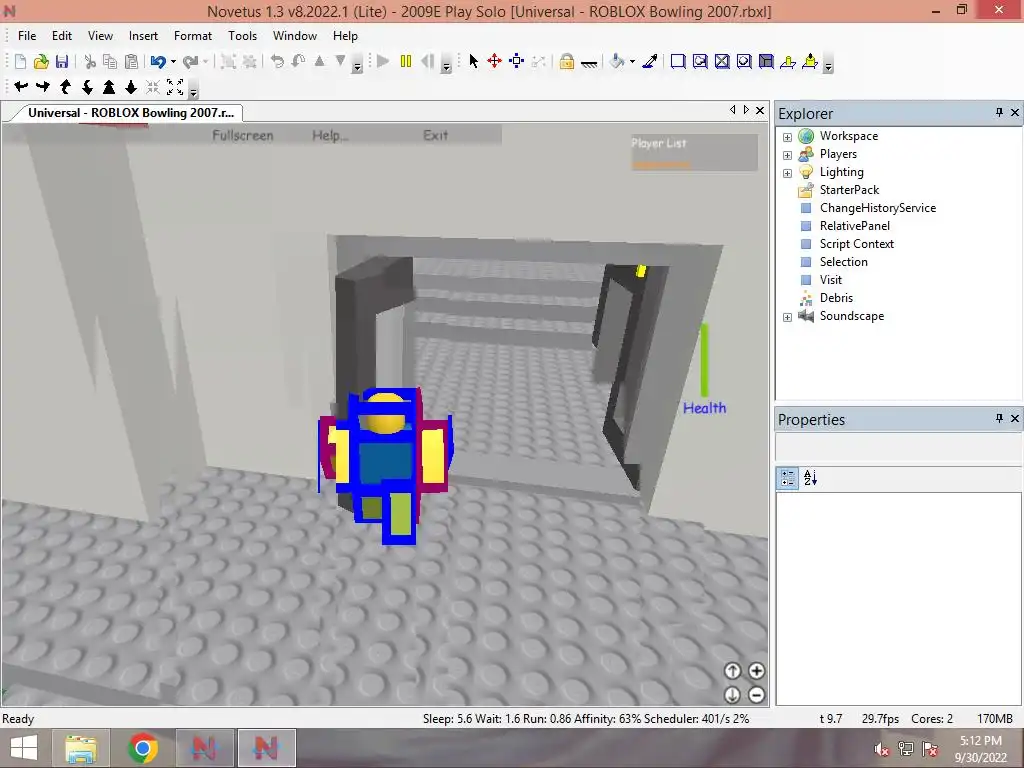Click the Paste clipboard icon
Viewport: 1024px width, 768px height.
click(x=131, y=61)
